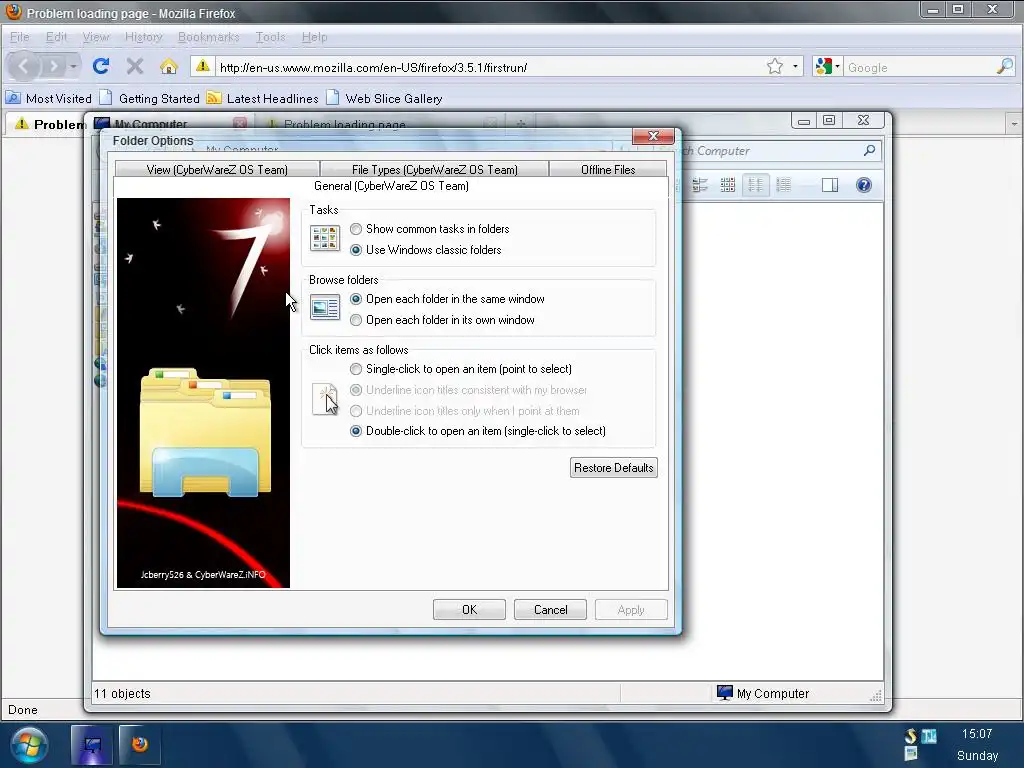Open the Web Slice Gallery bookmark
This screenshot has height=768, width=1024.
click(x=385, y=99)
